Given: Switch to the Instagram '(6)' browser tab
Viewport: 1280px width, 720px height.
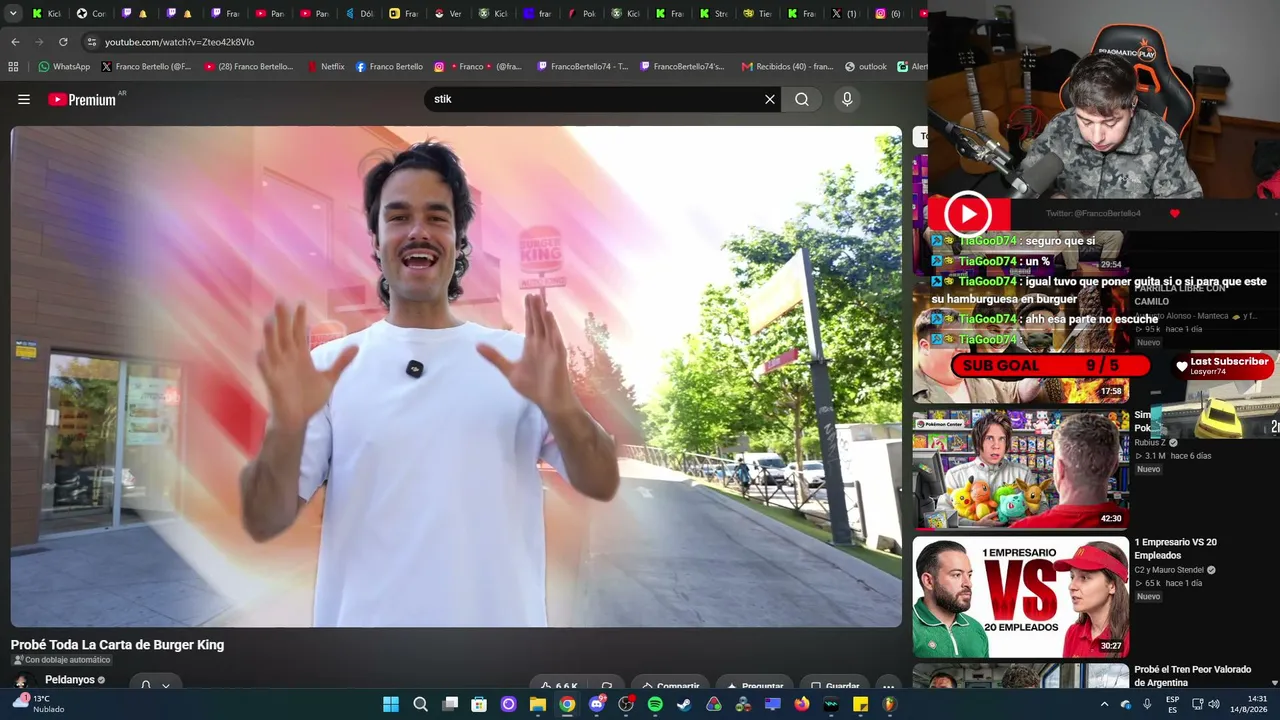Looking at the screenshot, I should (x=889, y=14).
